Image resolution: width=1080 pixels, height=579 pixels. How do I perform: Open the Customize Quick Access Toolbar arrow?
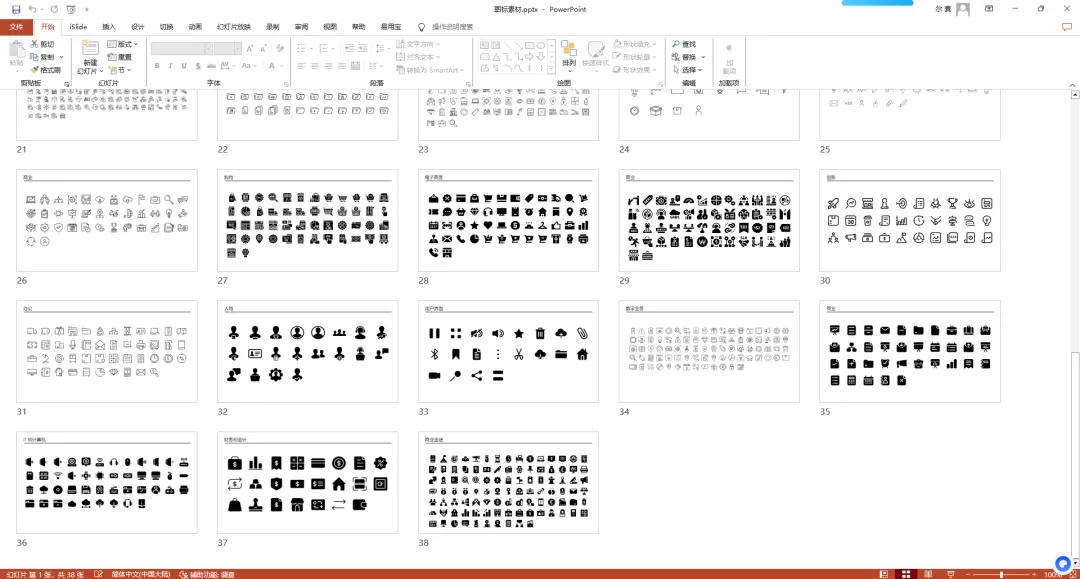tap(87, 10)
